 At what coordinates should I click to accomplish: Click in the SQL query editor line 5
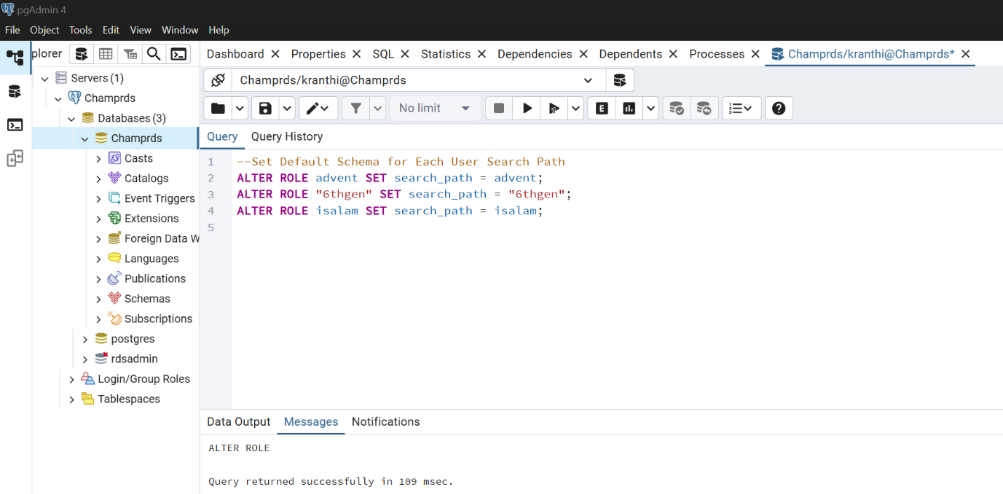(x=617, y=228)
